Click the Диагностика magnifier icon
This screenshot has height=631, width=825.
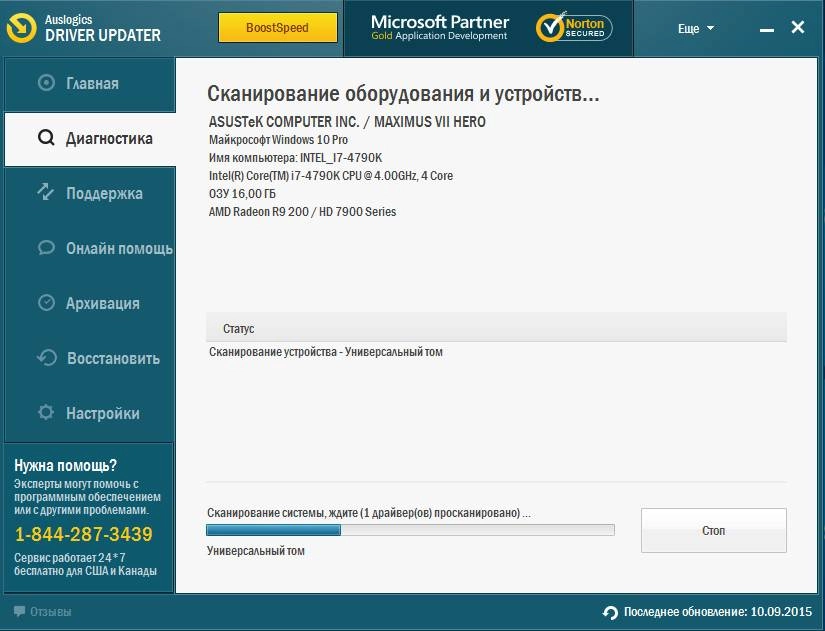pos(46,138)
